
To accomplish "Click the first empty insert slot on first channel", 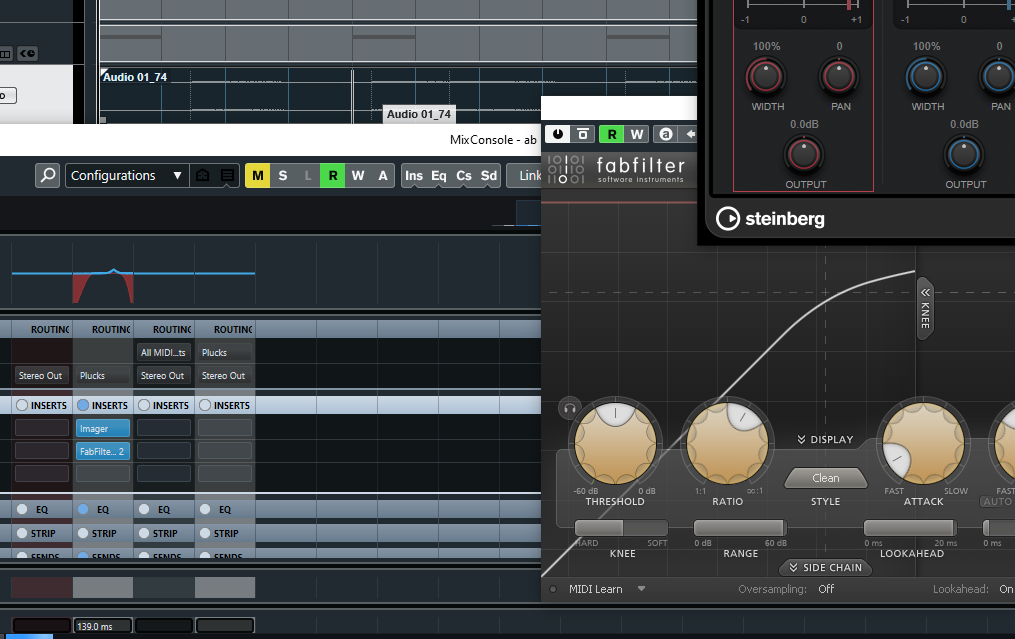I will 42,428.
